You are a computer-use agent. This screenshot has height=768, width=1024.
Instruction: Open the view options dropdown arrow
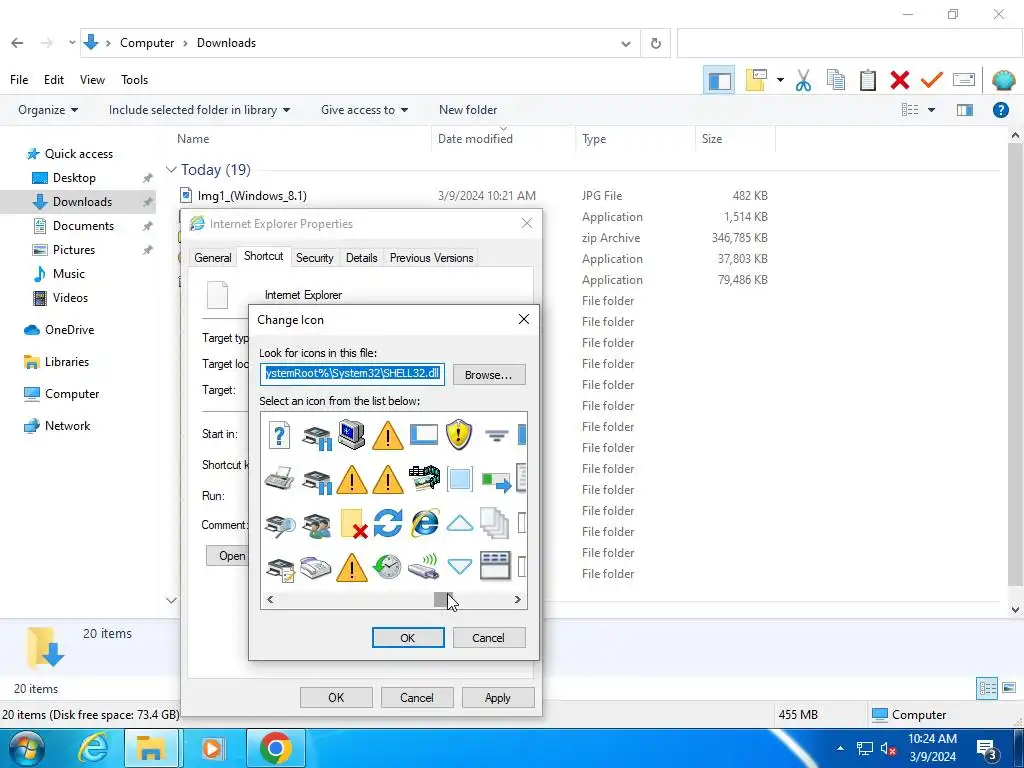[x=931, y=110]
